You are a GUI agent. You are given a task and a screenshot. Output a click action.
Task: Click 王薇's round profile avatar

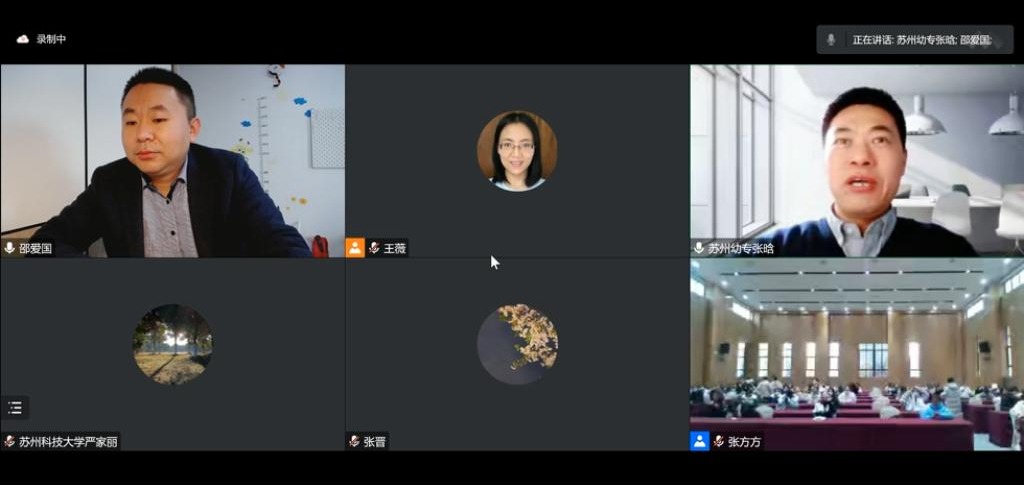(517, 151)
